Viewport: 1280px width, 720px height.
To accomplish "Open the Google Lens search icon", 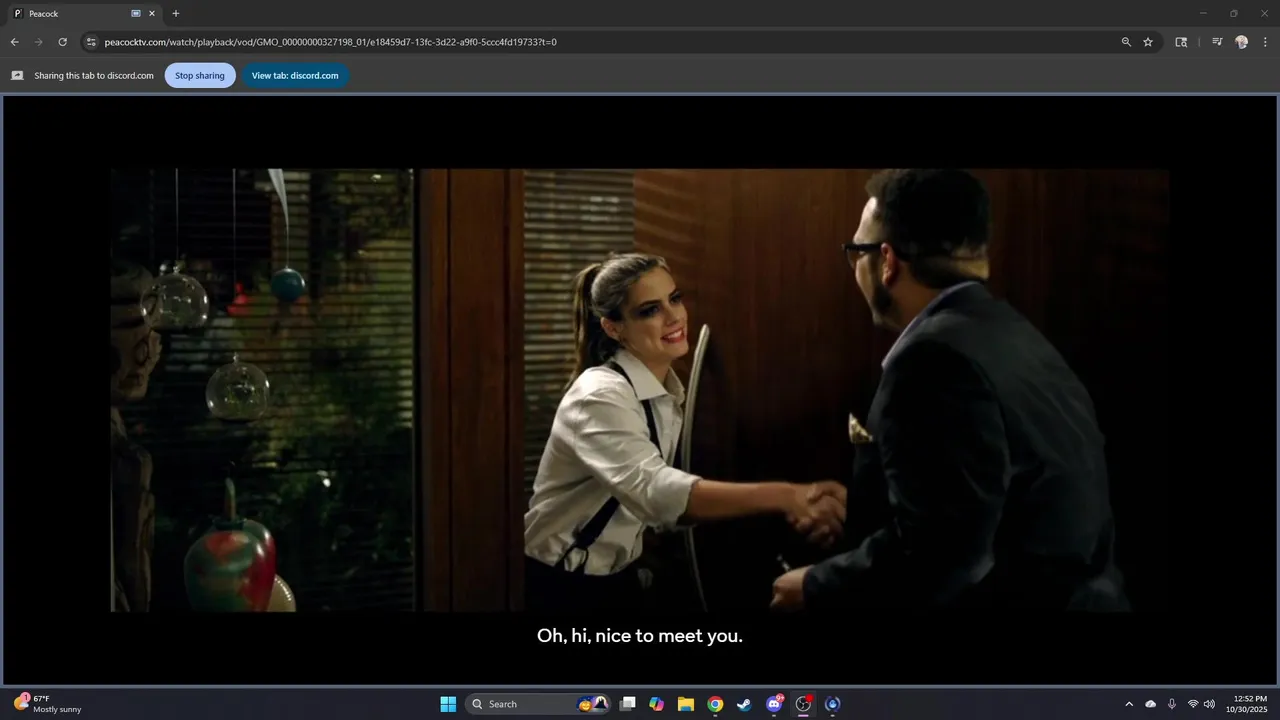I will 1181,42.
